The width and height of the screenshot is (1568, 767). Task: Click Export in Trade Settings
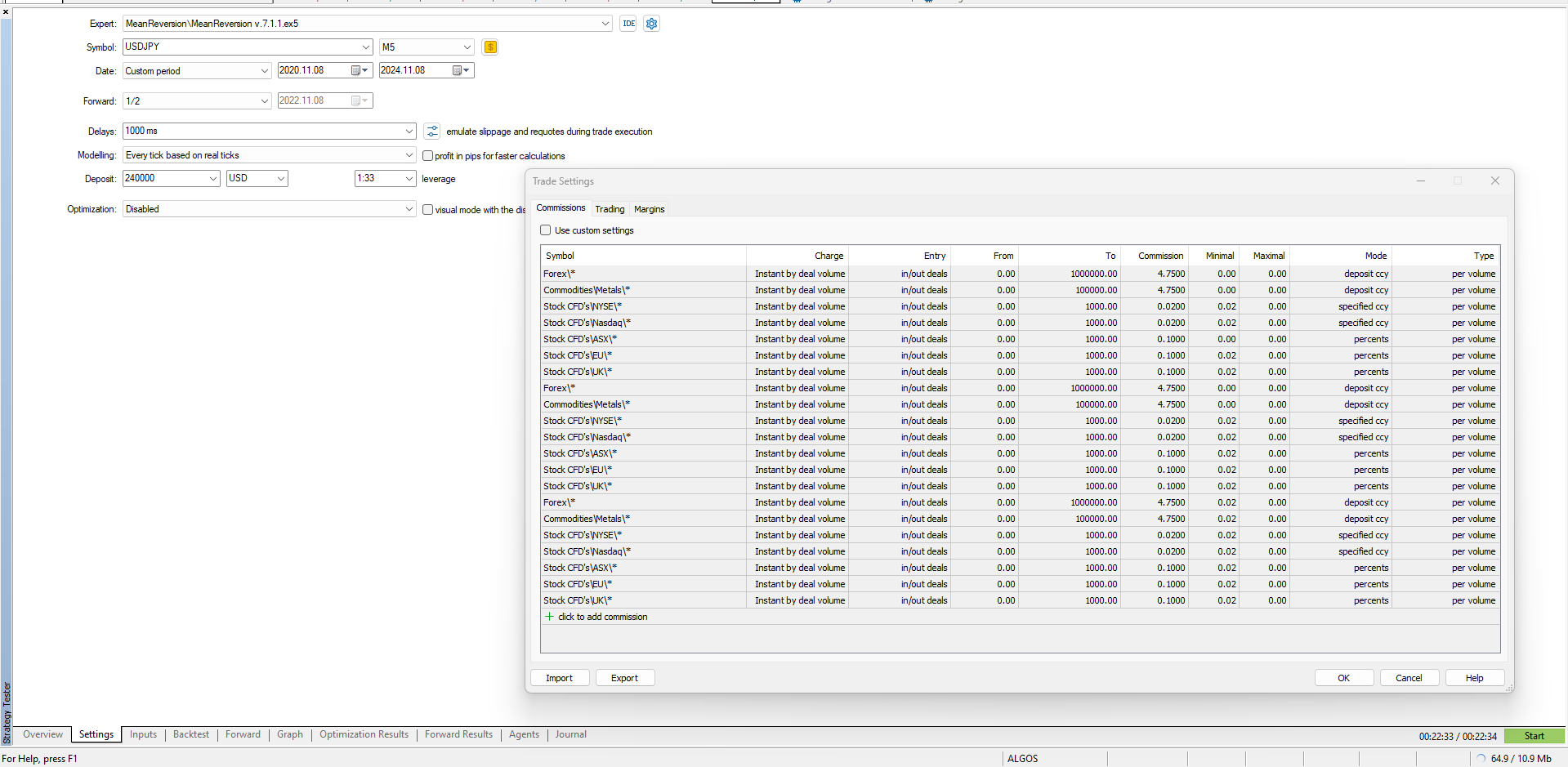tap(625, 678)
